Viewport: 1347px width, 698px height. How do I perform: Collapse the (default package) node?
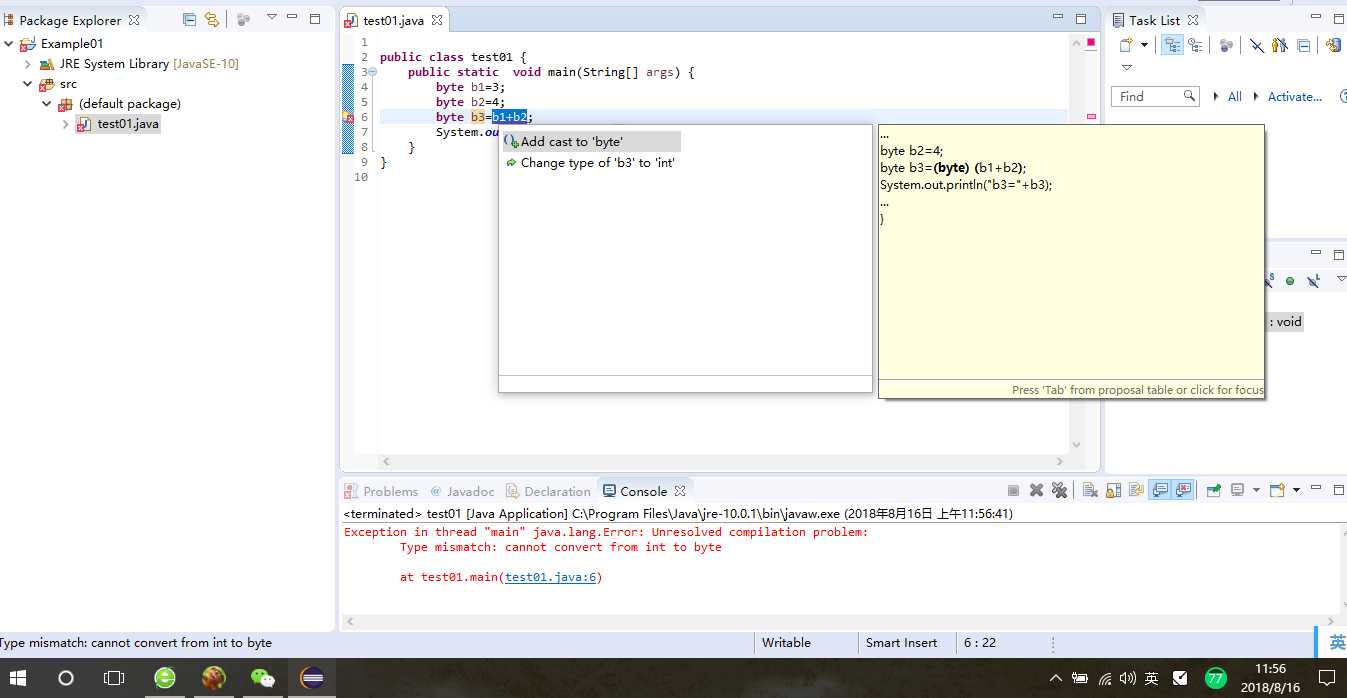coord(47,104)
